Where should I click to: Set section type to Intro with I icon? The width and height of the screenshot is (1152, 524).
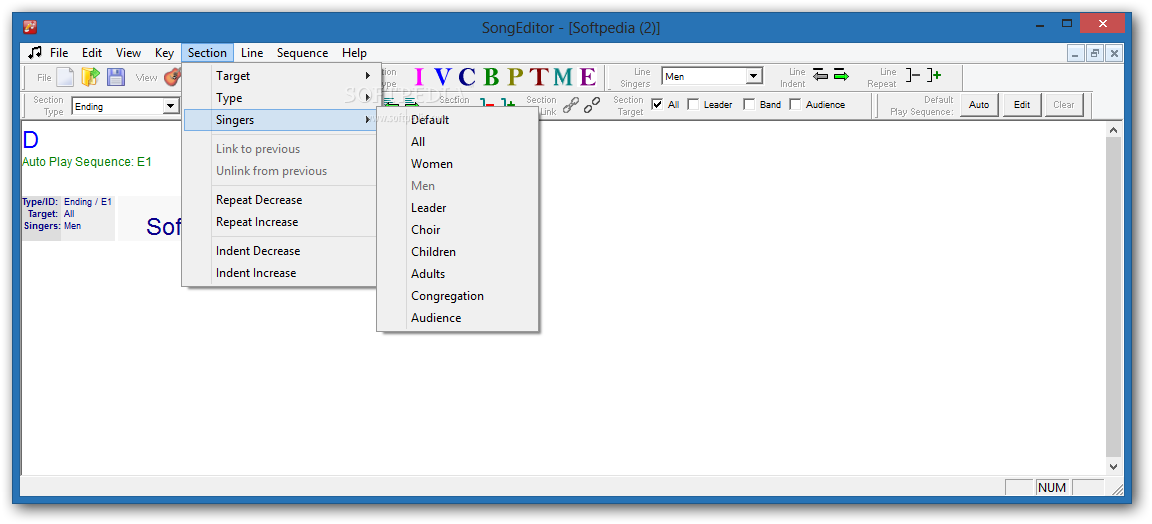[x=419, y=76]
